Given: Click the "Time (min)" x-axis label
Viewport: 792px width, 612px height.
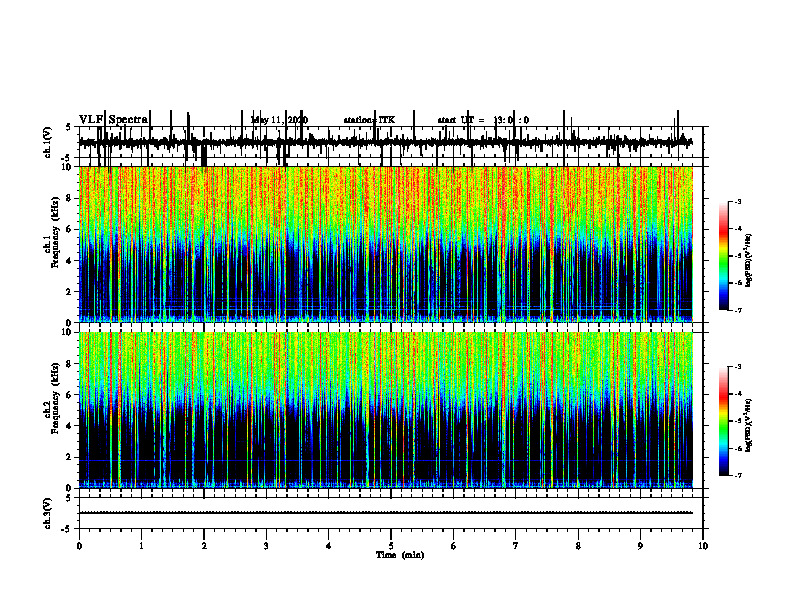Looking at the screenshot, I should [x=400, y=555].
